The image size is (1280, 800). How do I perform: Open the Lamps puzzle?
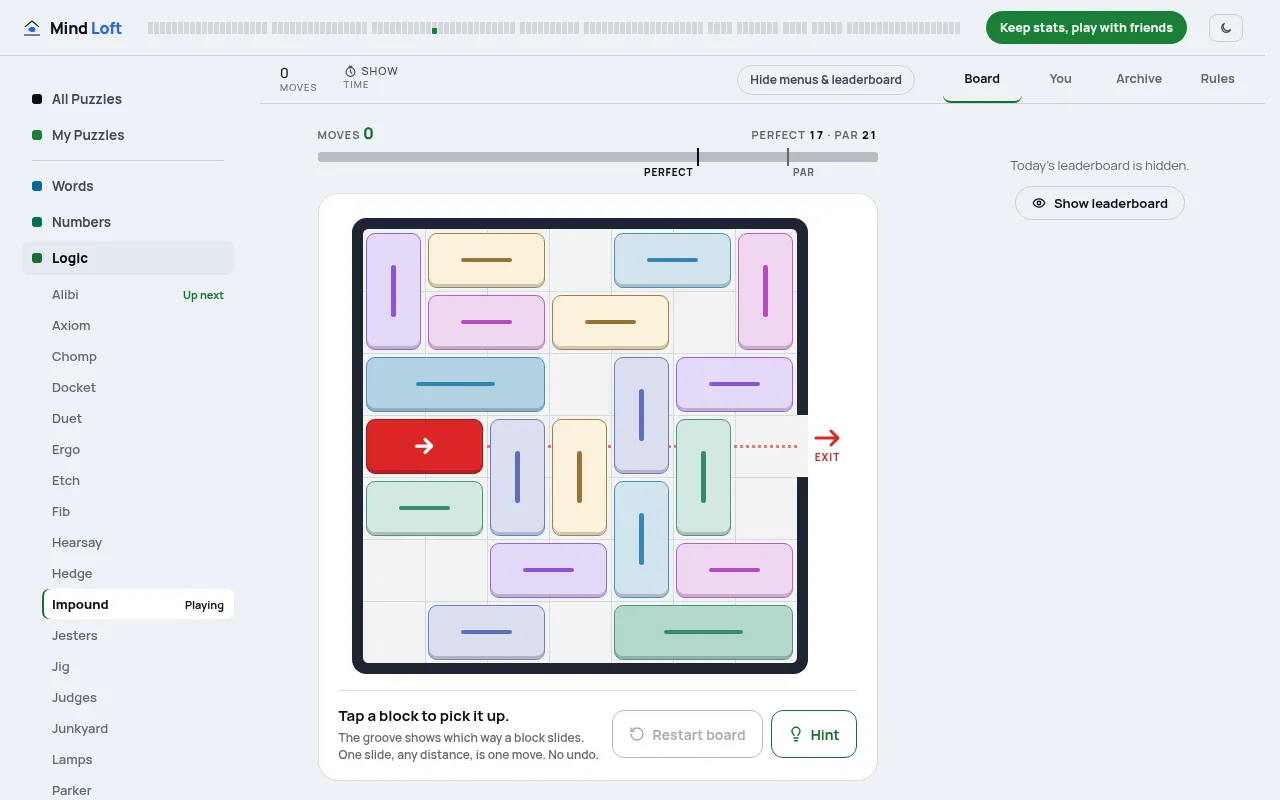(x=138, y=760)
